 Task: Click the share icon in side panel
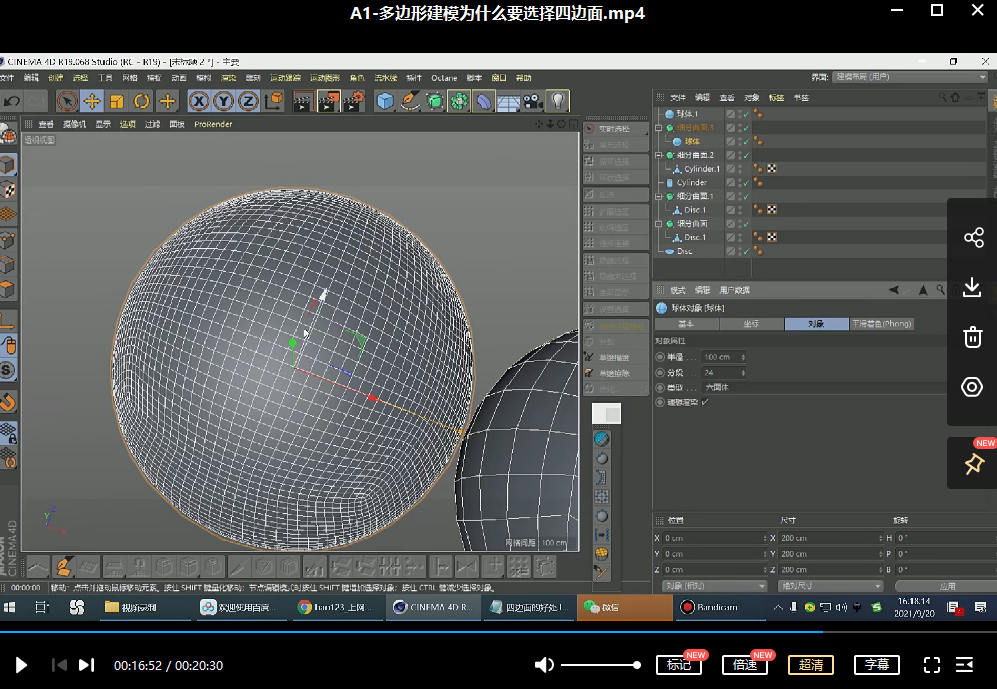click(x=972, y=238)
